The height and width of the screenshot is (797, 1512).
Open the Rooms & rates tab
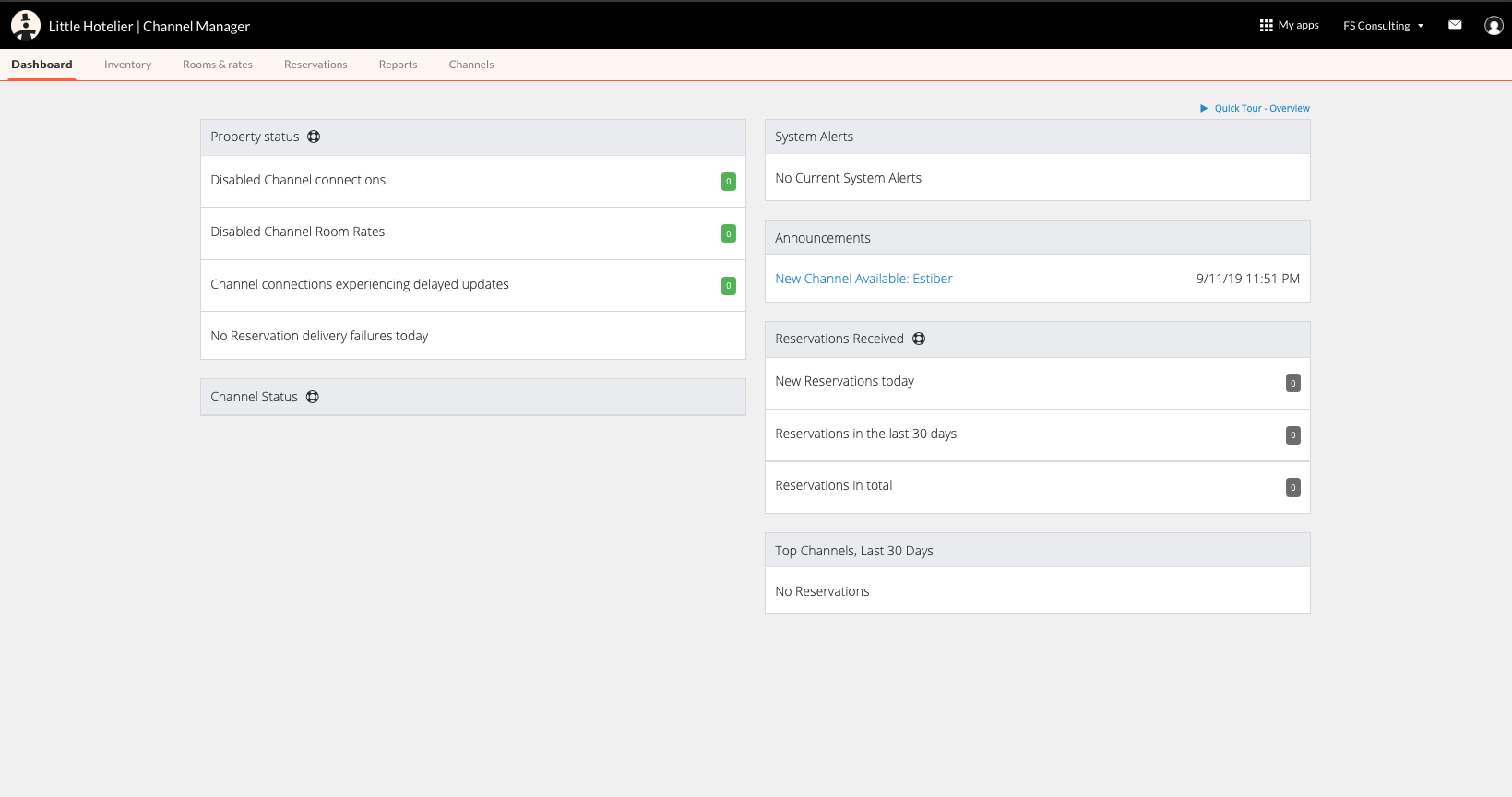click(x=218, y=65)
